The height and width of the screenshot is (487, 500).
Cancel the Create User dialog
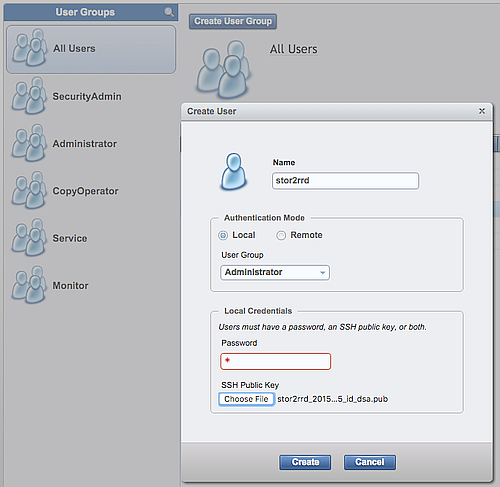coord(370,462)
